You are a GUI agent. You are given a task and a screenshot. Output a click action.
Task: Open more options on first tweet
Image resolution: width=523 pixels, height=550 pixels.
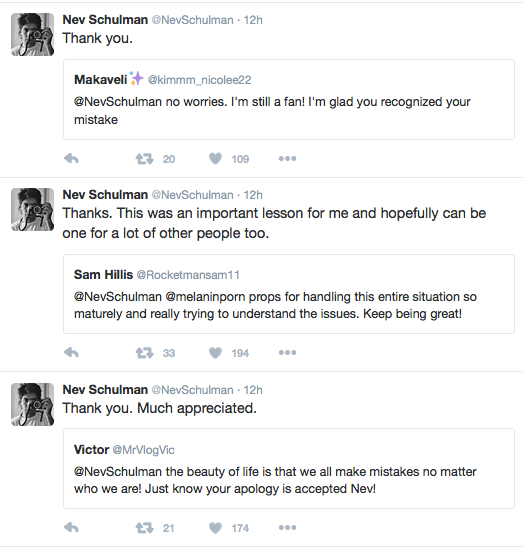pyautogui.click(x=287, y=159)
